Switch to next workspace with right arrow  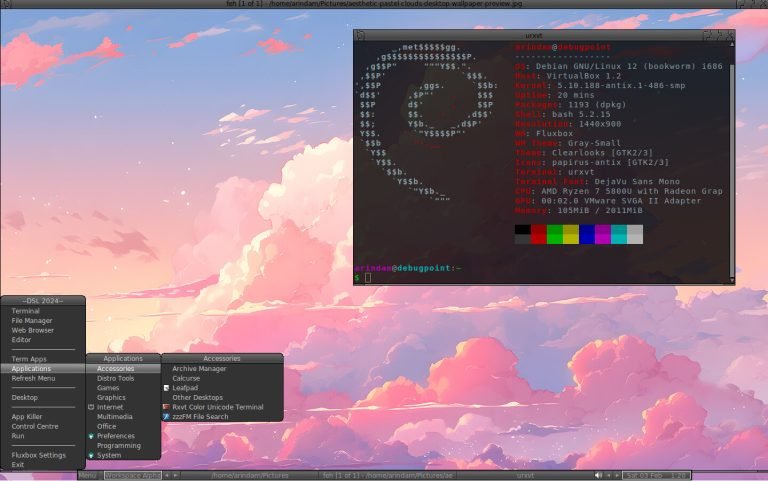pos(175,476)
